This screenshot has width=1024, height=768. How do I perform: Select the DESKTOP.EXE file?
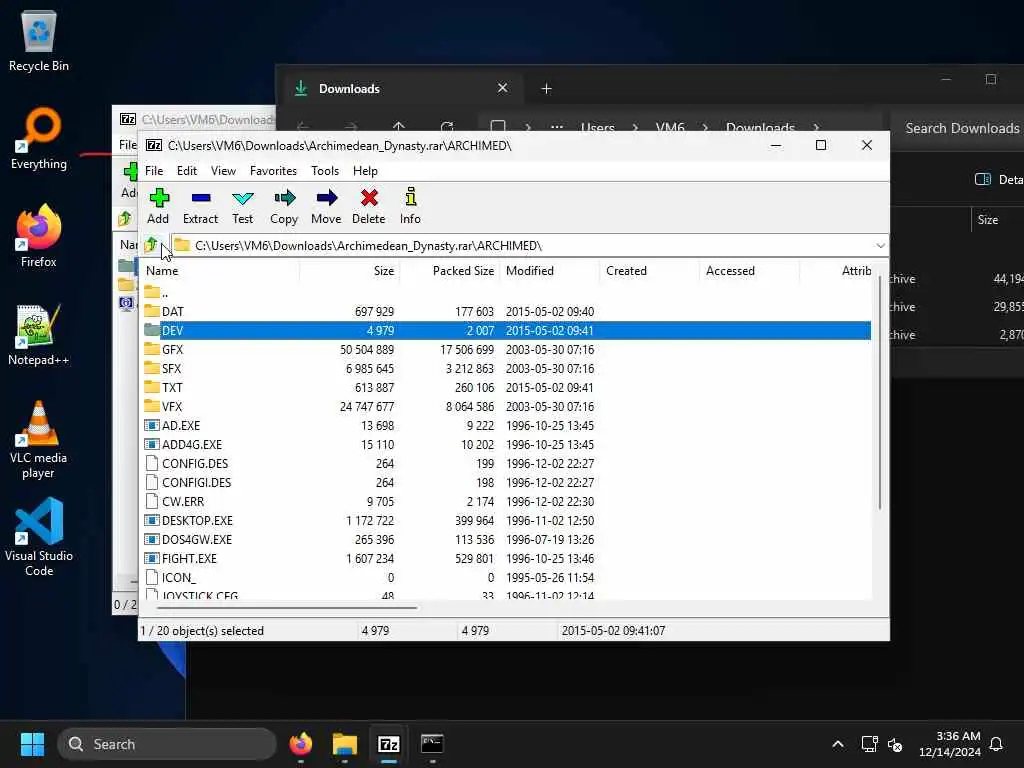coord(506,520)
